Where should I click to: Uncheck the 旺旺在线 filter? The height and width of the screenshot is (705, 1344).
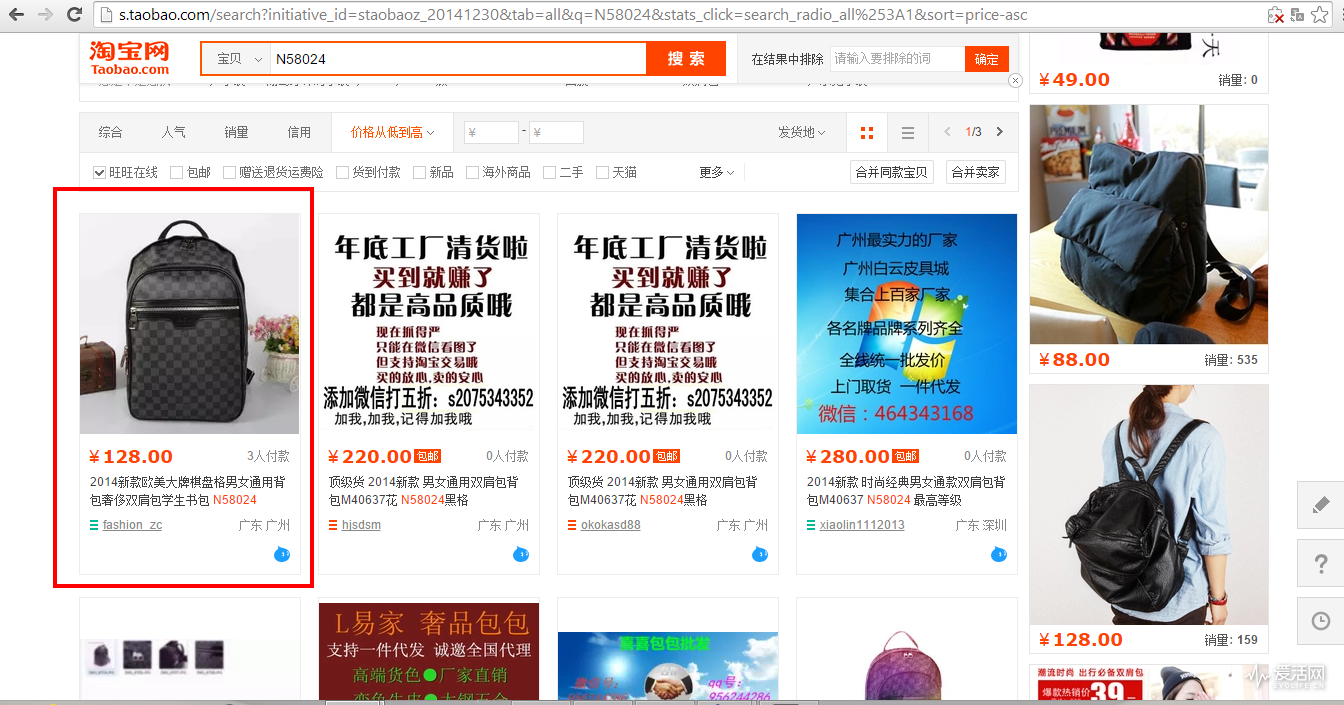(x=100, y=173)
